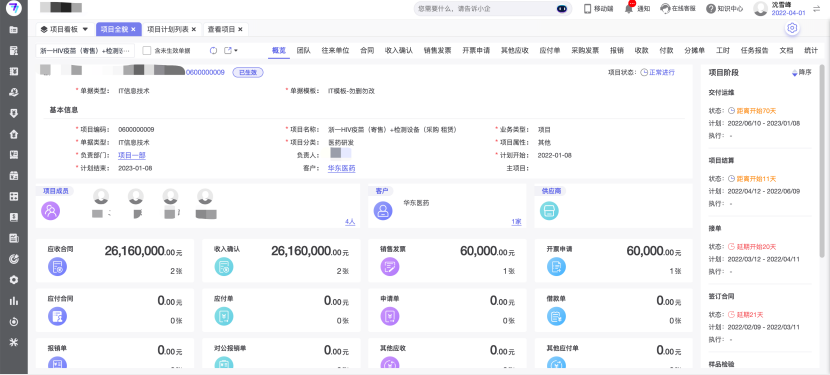This screenshot has width=830, height=375.
Task: Toggle the 降序 sort order
Action: coord(801,73)
